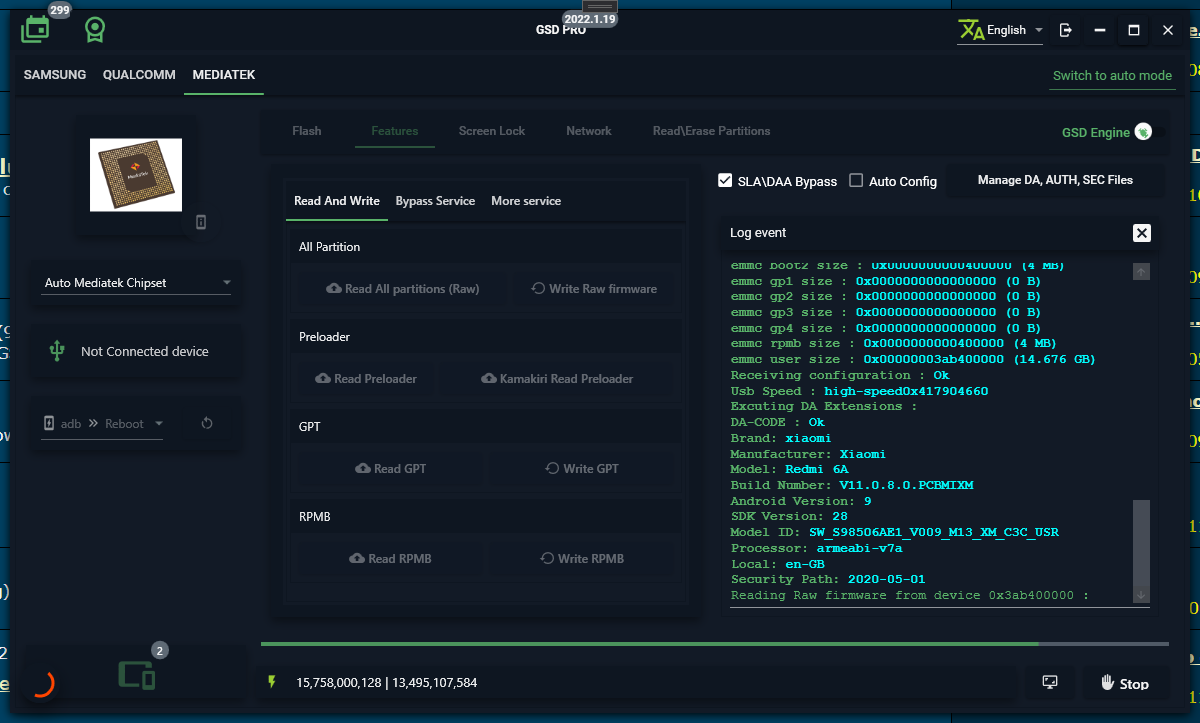
Task: Select the More service subtab
Action: [x=526, y=201]
